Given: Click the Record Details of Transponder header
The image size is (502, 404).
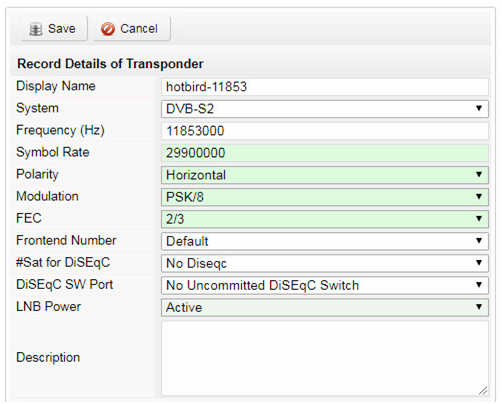Looking at the screenshot, I should [x=110, y=64].
